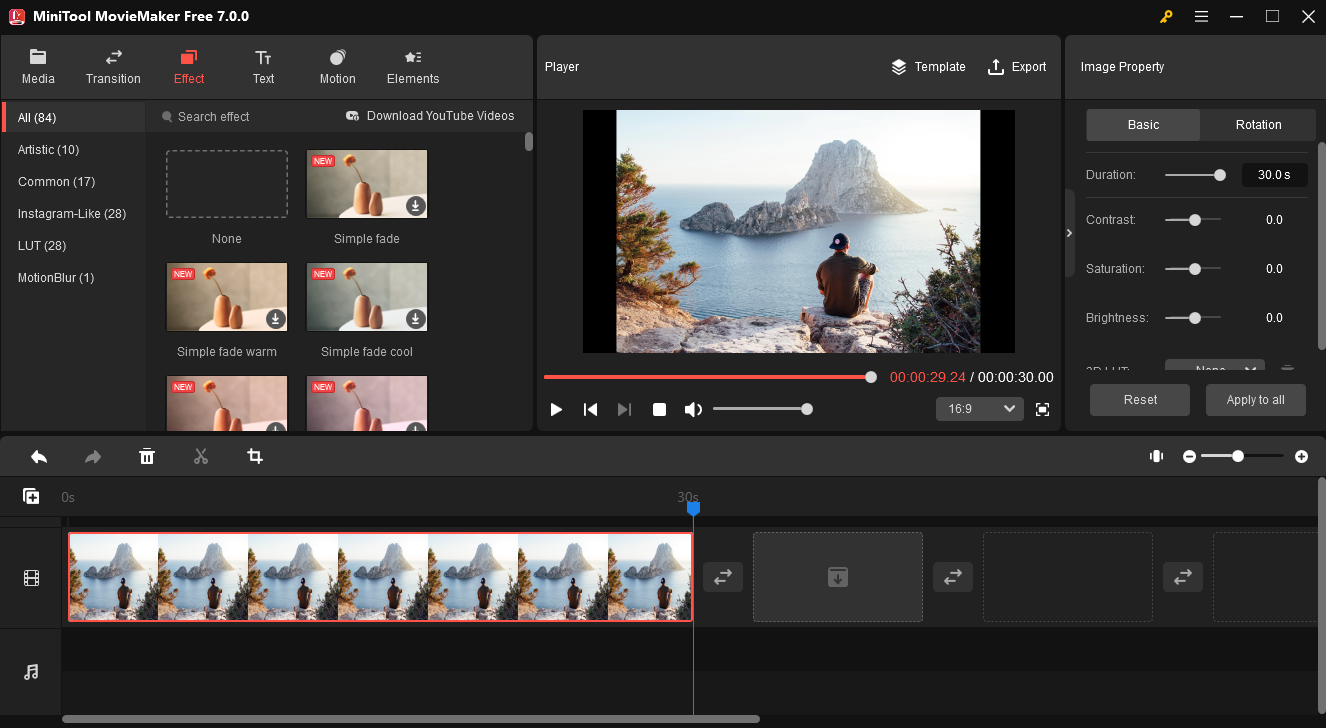This screenshot has width=1326, height=728.
Task: Select the crop tool icon
Action: pyautogui.click(x=255, y=456)
